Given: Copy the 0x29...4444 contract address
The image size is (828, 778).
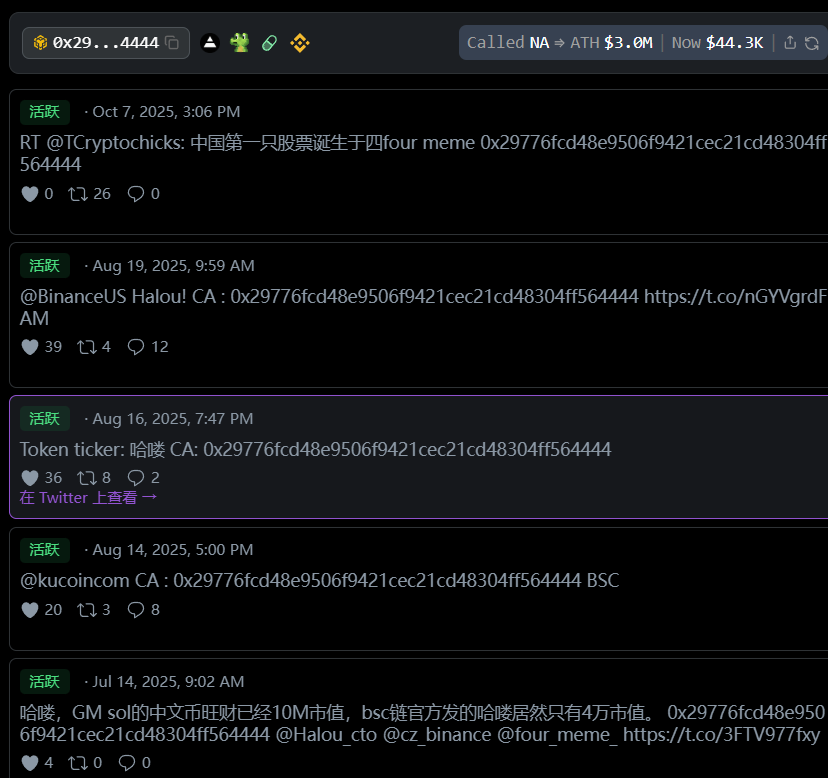Looking at the screenshot, I should 172,43.
